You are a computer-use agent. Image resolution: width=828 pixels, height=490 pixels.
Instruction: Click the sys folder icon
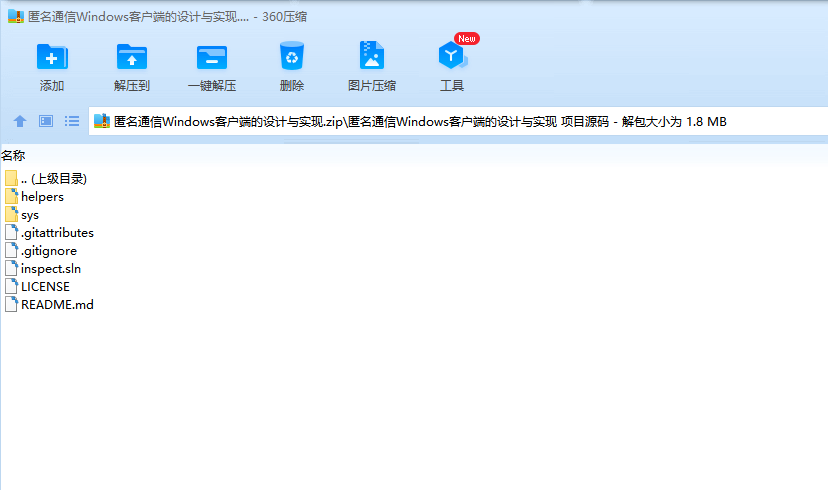point(12,214)
